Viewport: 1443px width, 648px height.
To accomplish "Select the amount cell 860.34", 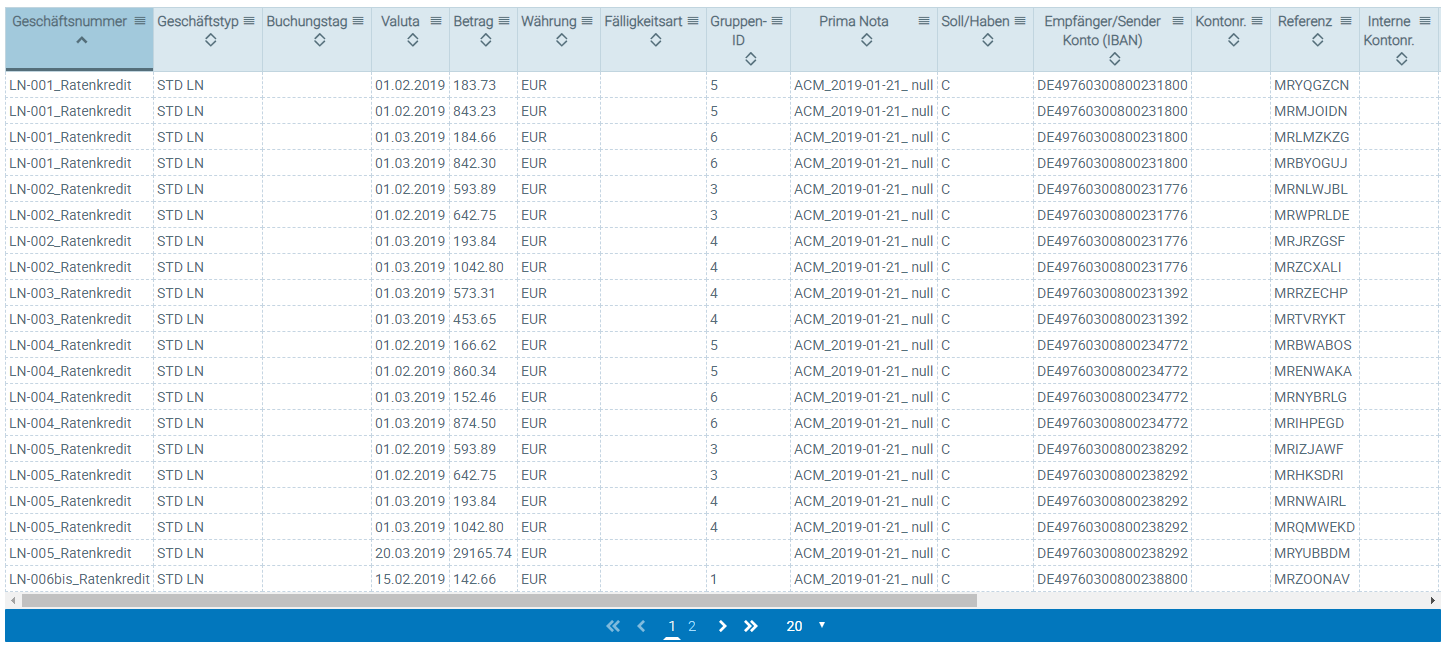I will 482,371.
